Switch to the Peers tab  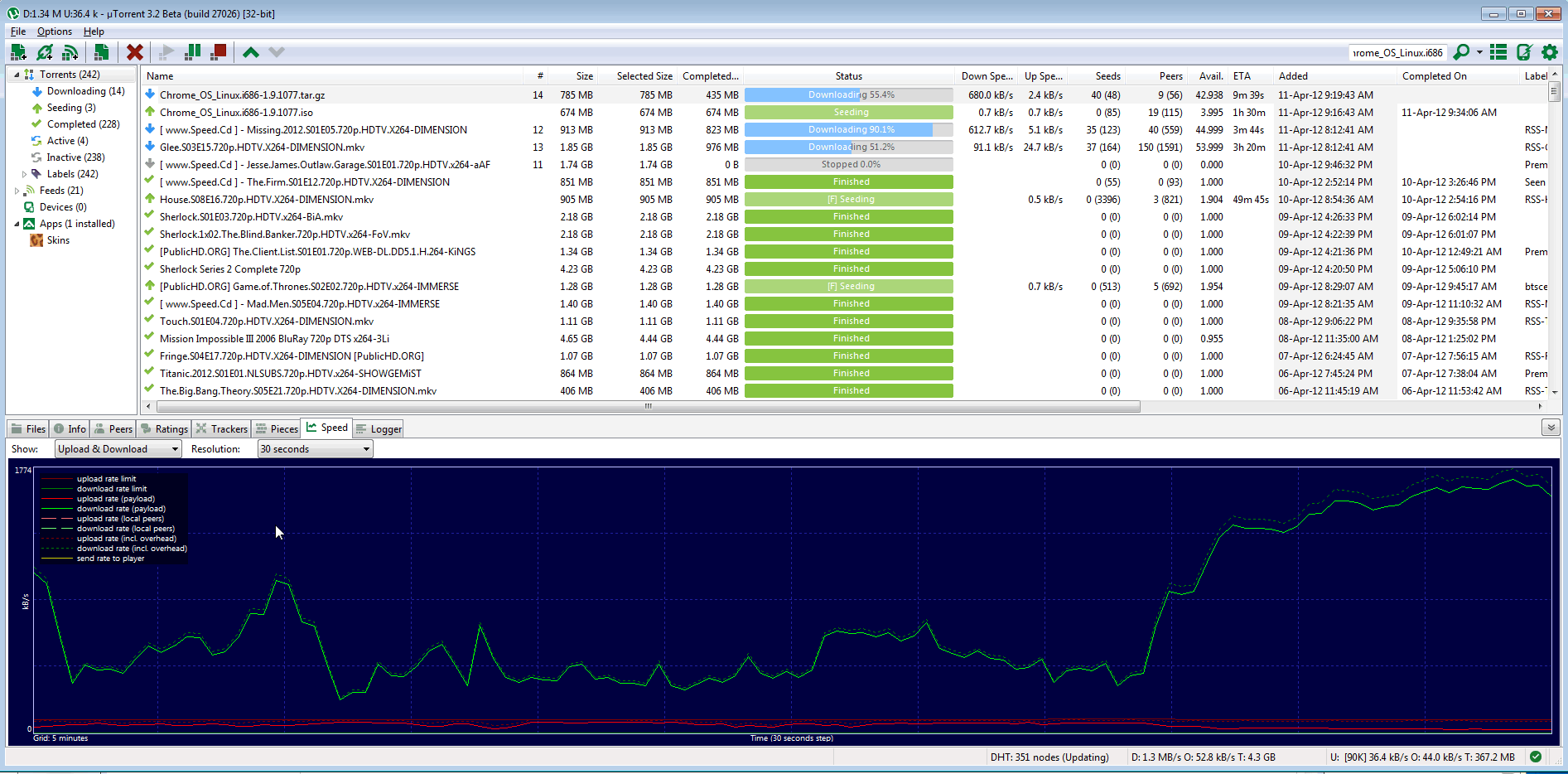[x=113, y=428]
